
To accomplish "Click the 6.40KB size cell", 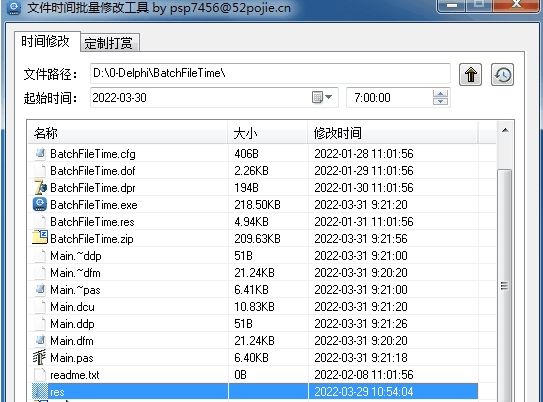I will click(251, 358).
